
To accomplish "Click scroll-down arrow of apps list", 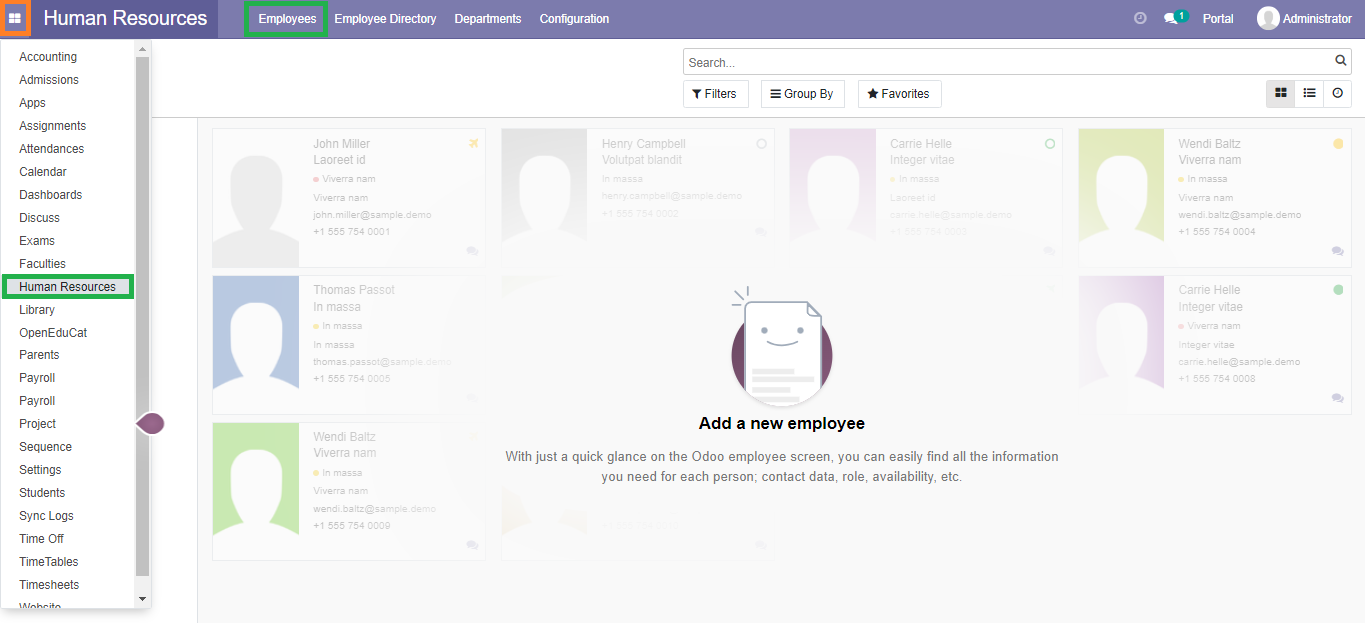I will pos(142,598).
